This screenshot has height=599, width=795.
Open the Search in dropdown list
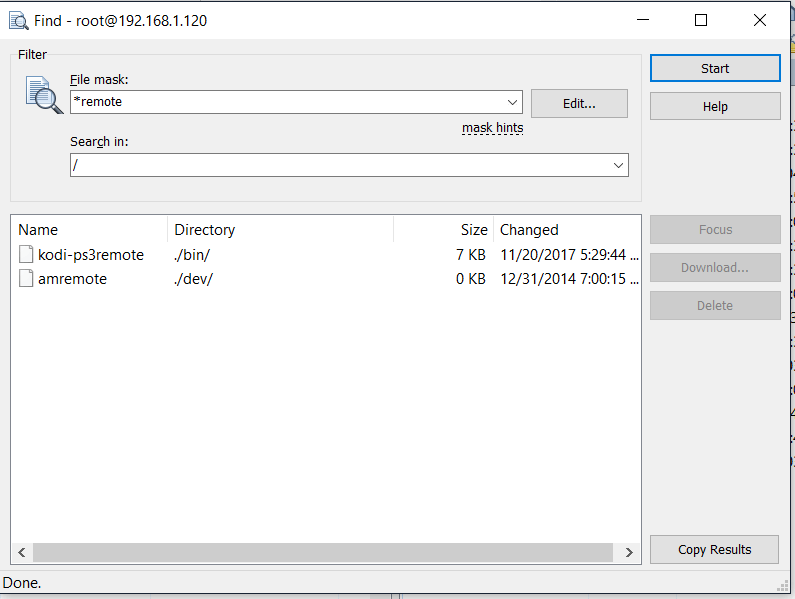tap(618, 165)
